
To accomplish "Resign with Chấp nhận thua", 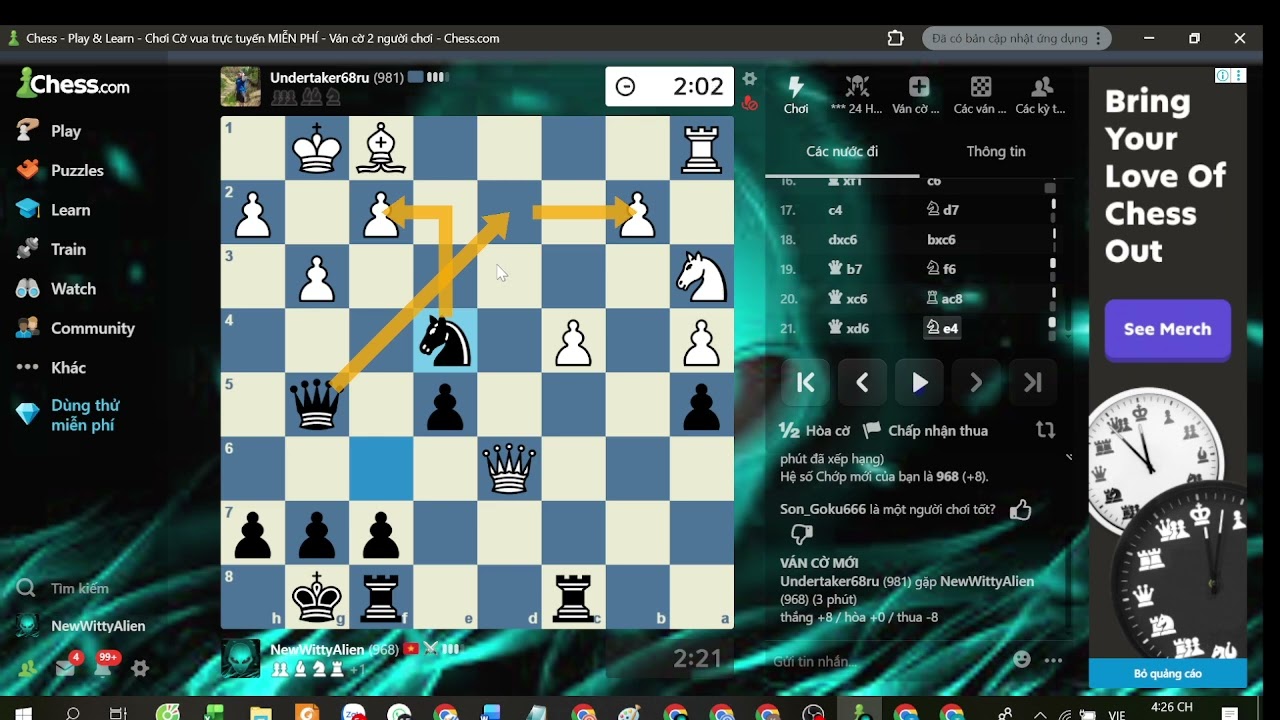I will click(x=926, y=431).
